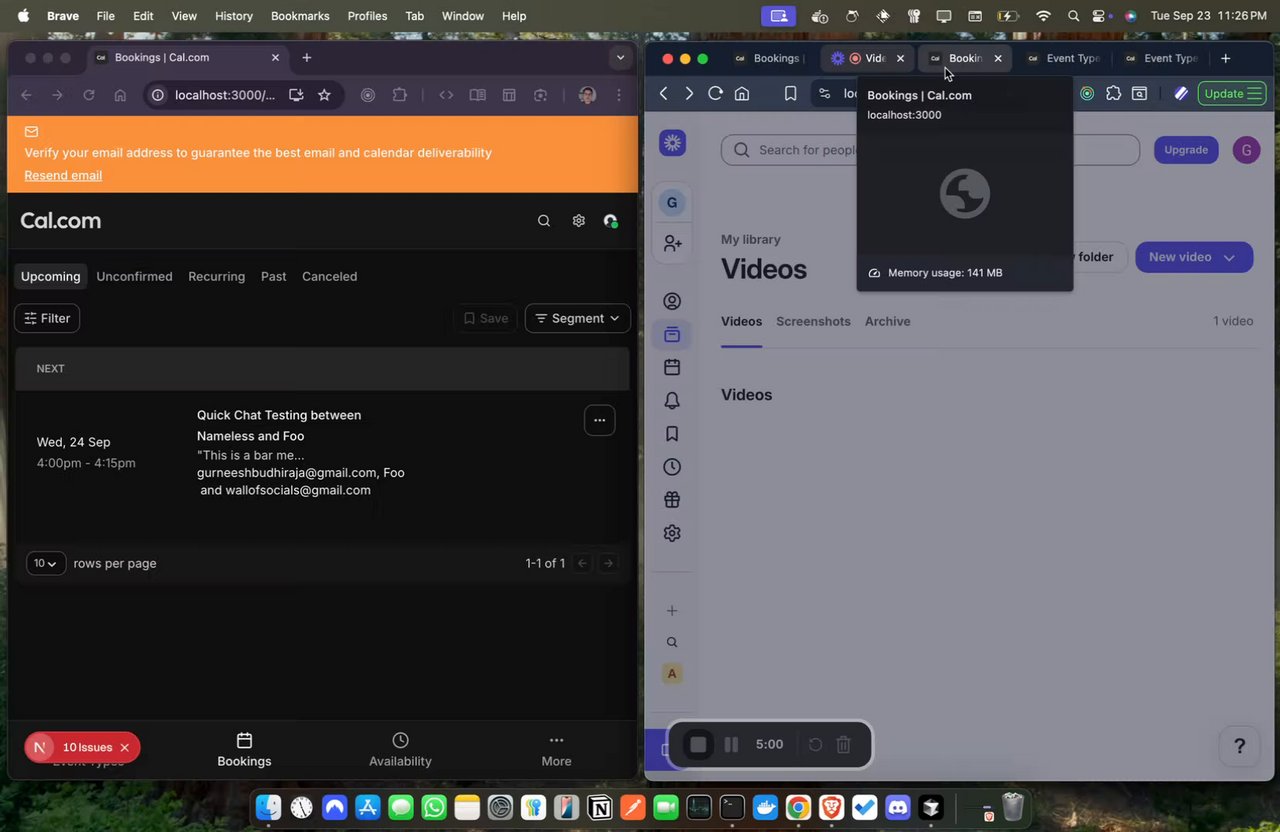Open invite people icon in Loom sidebar
The width and height of the screenshot is (1280, 832).
coord(672,243)
